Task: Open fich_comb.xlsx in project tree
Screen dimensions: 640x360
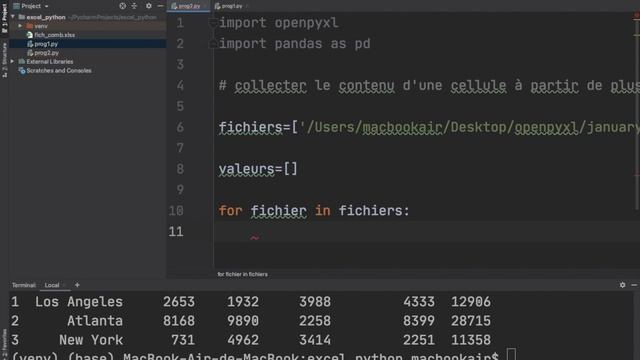Action: pyautogui.click(x=54, y=35)
